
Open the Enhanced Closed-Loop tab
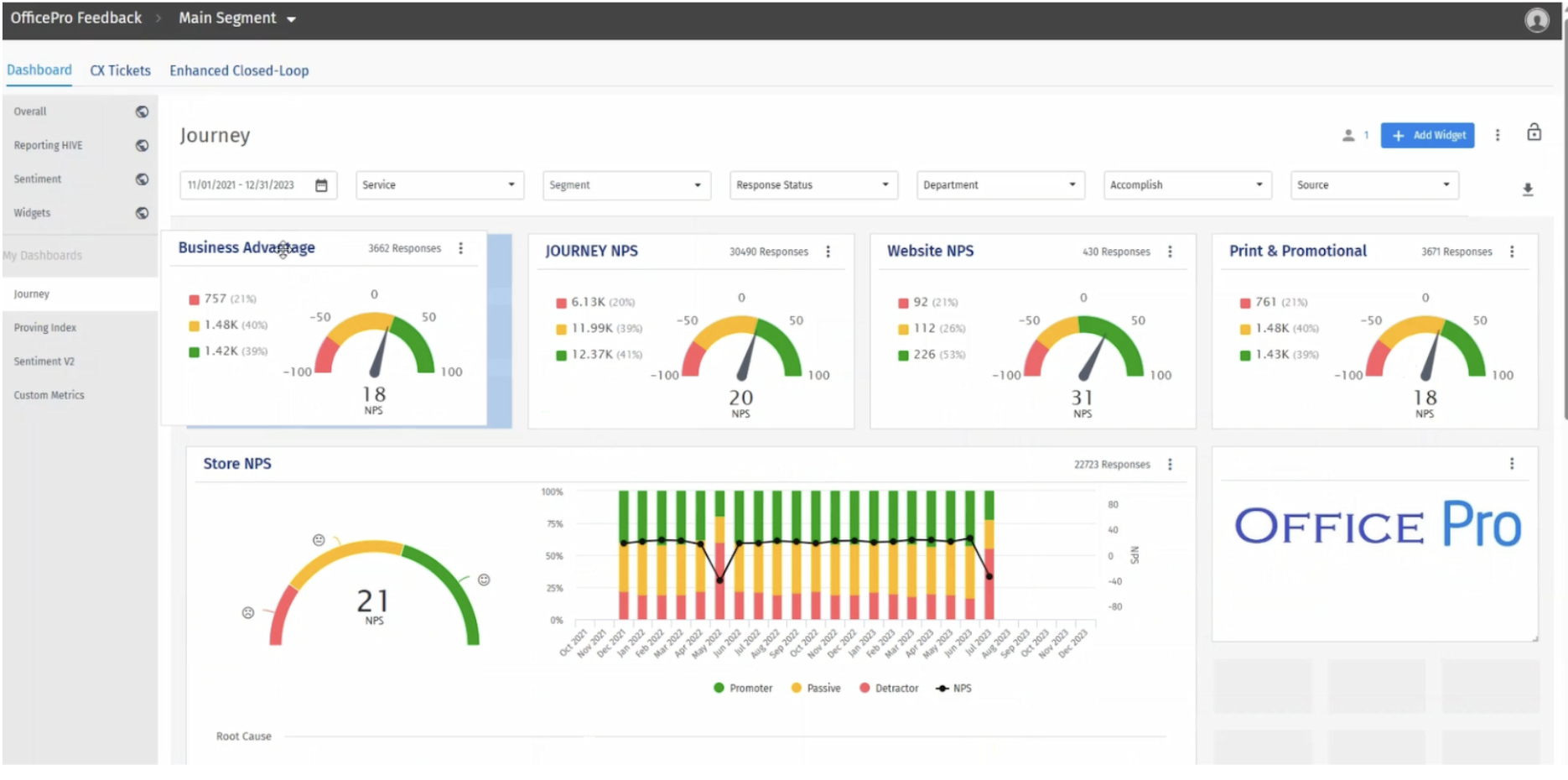pos(239,70)
